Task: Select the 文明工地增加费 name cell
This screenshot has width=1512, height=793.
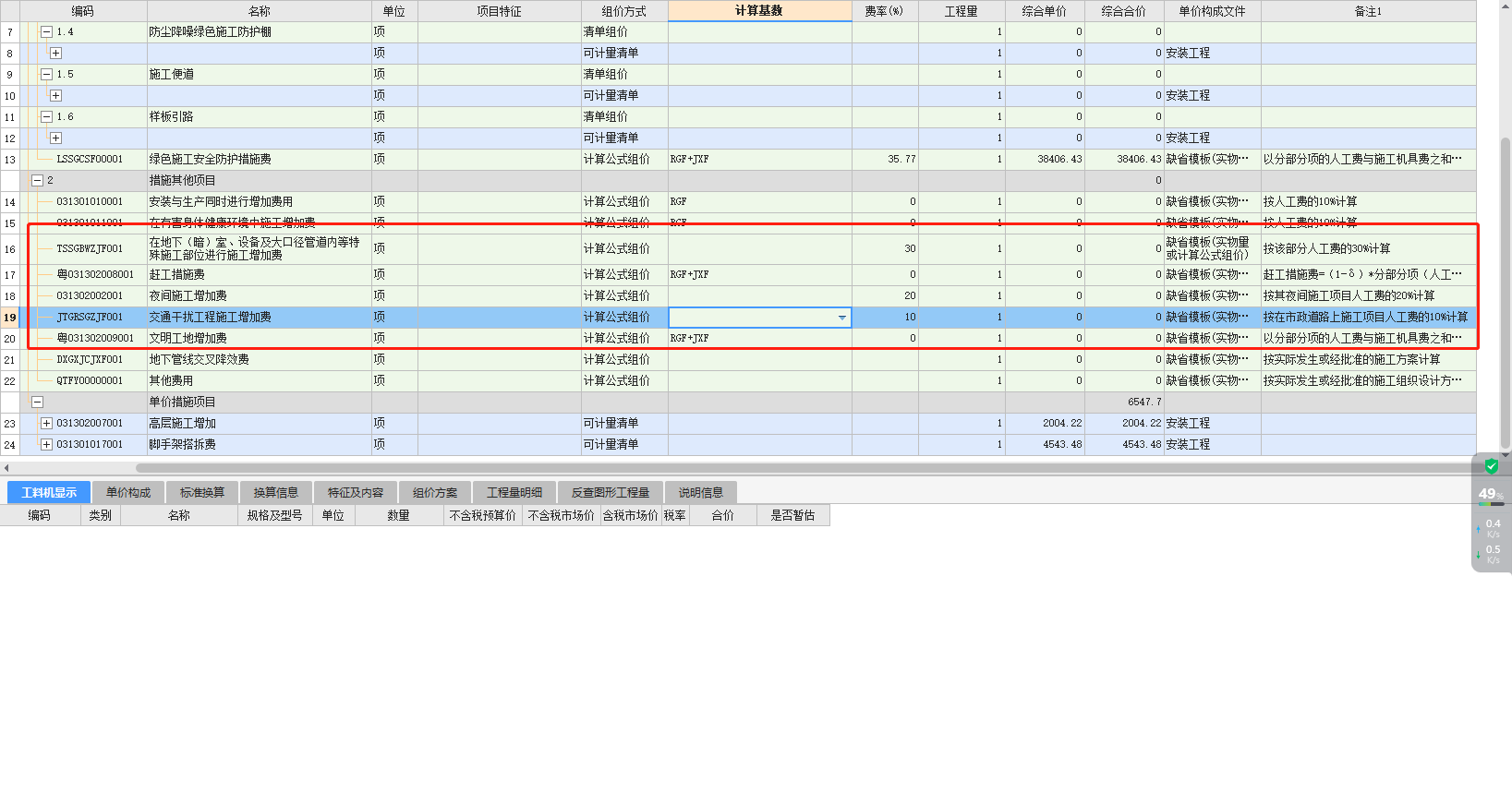Action: (x=260, y=338)
